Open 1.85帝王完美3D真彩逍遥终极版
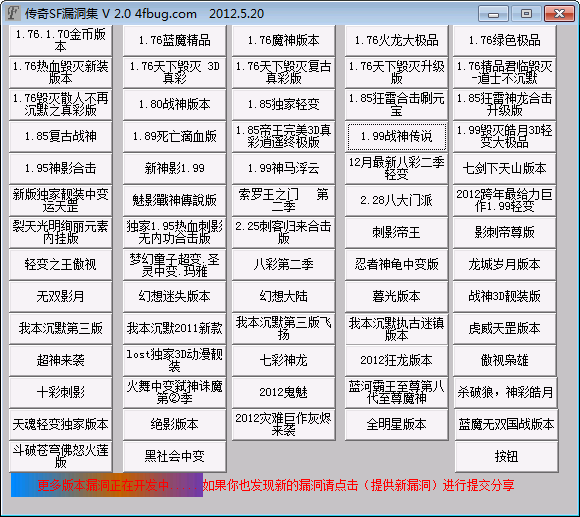This screenshot has height=517, width=580. (284, 136)
